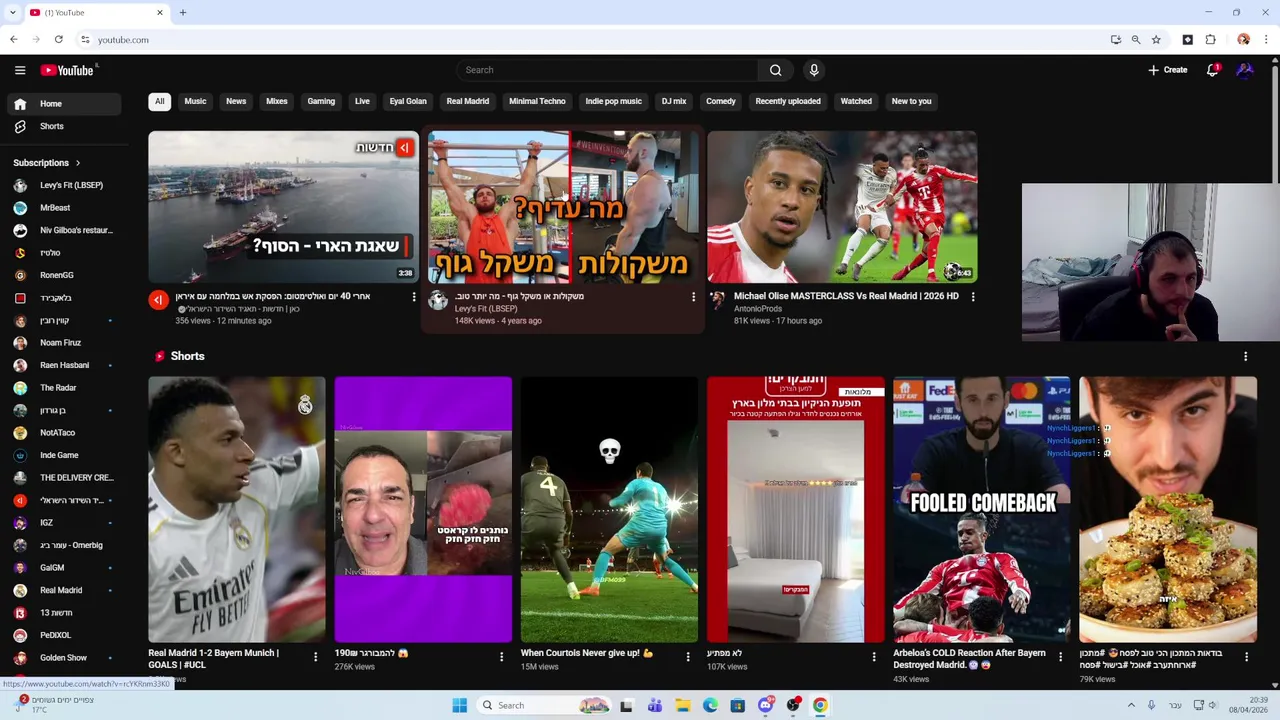This screenshot has height=720, width=1280.
Task: Start voice search with microphone icon
Action: 814,70
